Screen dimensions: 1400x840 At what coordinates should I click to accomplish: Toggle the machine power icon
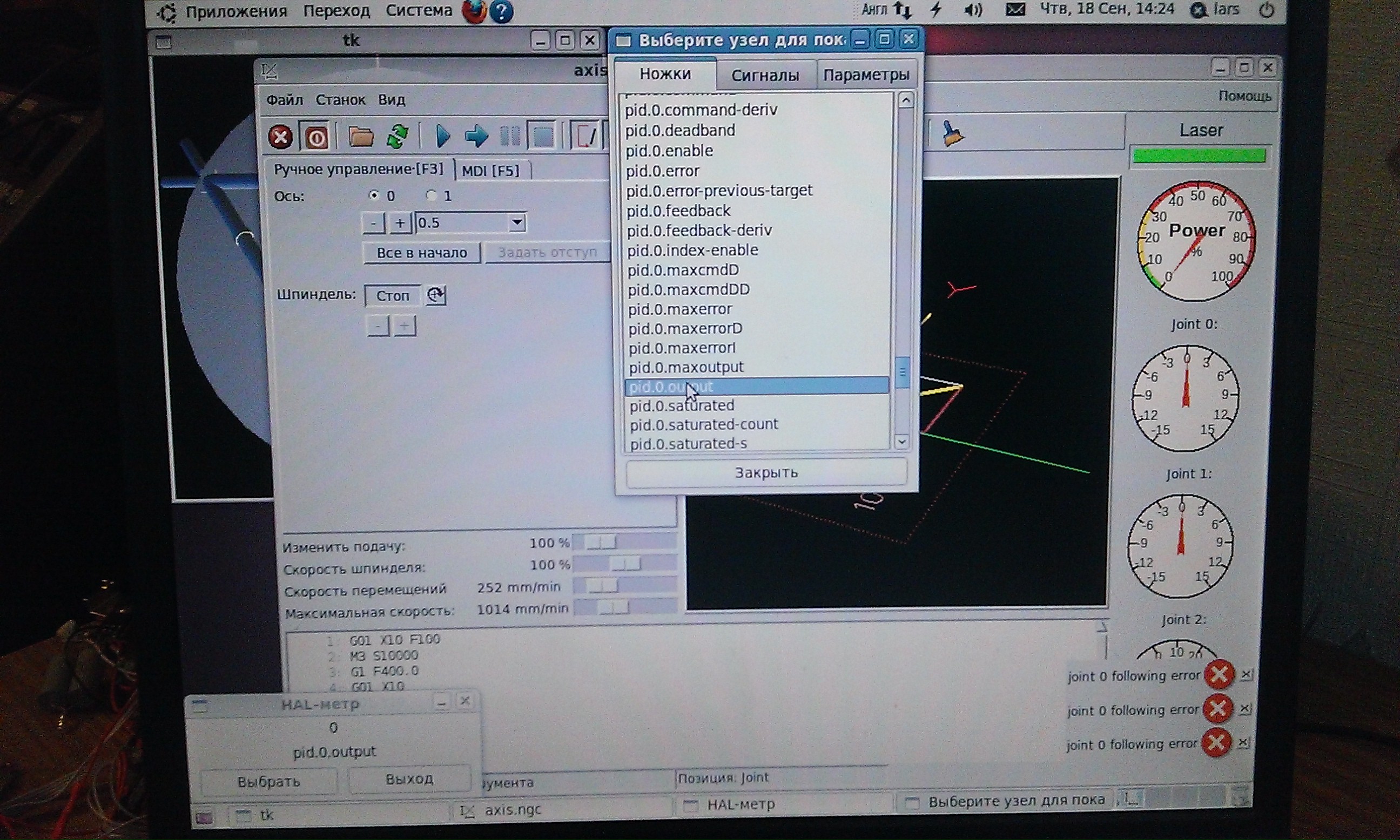(316, 137)
